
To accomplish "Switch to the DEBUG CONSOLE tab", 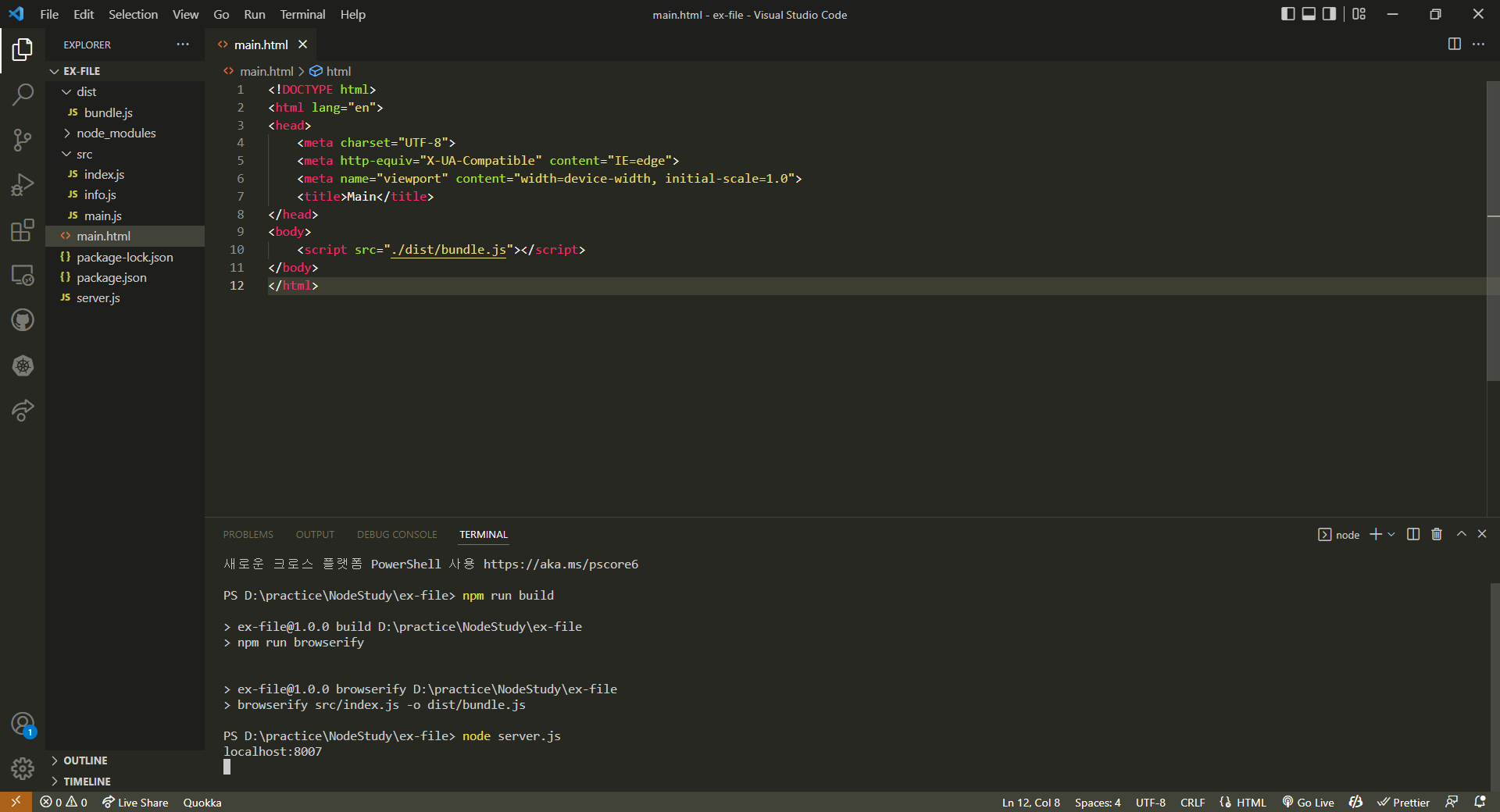I will coord(397,535).
